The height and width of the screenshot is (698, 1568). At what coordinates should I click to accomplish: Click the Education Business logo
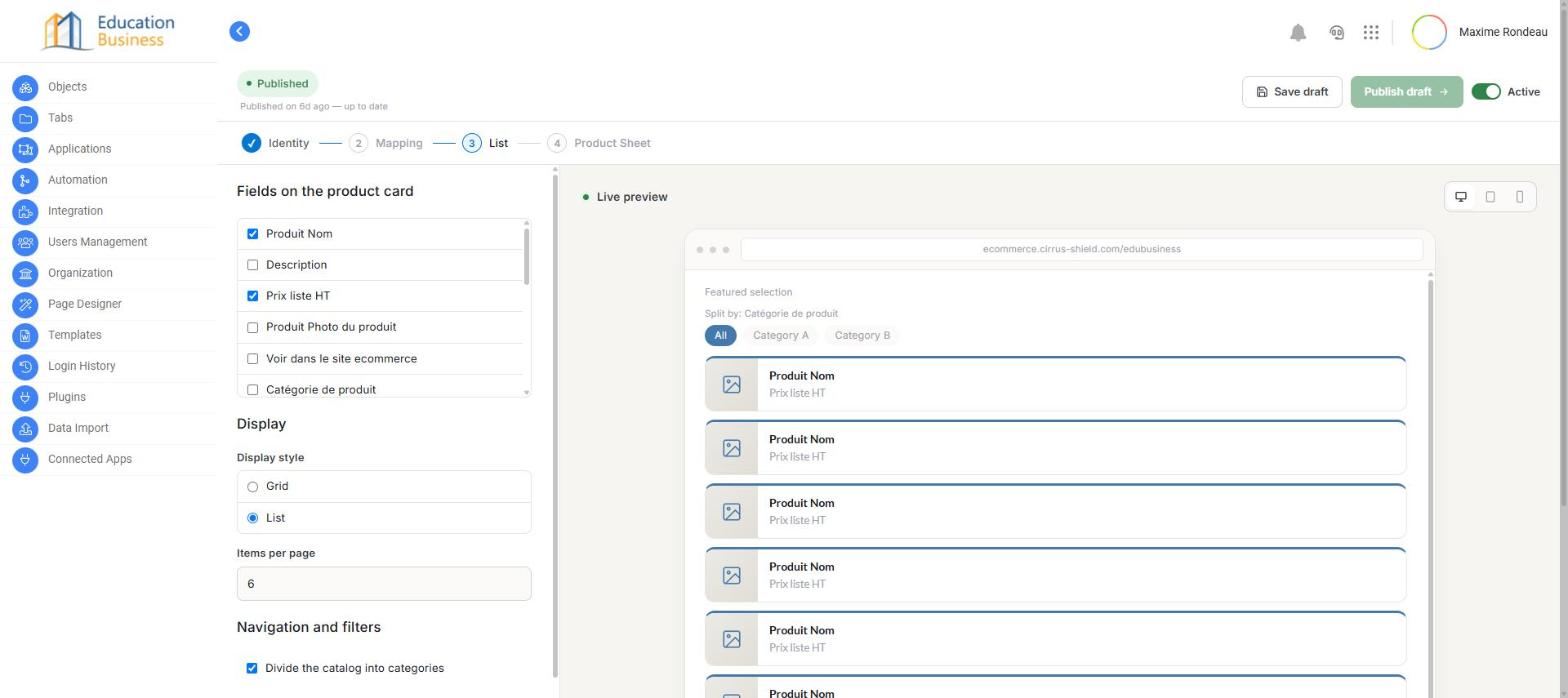click(x=108, y=31)
